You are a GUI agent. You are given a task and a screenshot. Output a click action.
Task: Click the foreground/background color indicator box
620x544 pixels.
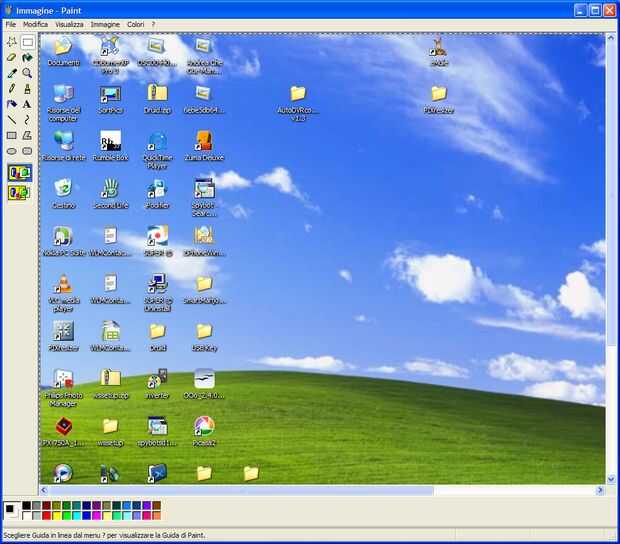(x=11, y=510)
